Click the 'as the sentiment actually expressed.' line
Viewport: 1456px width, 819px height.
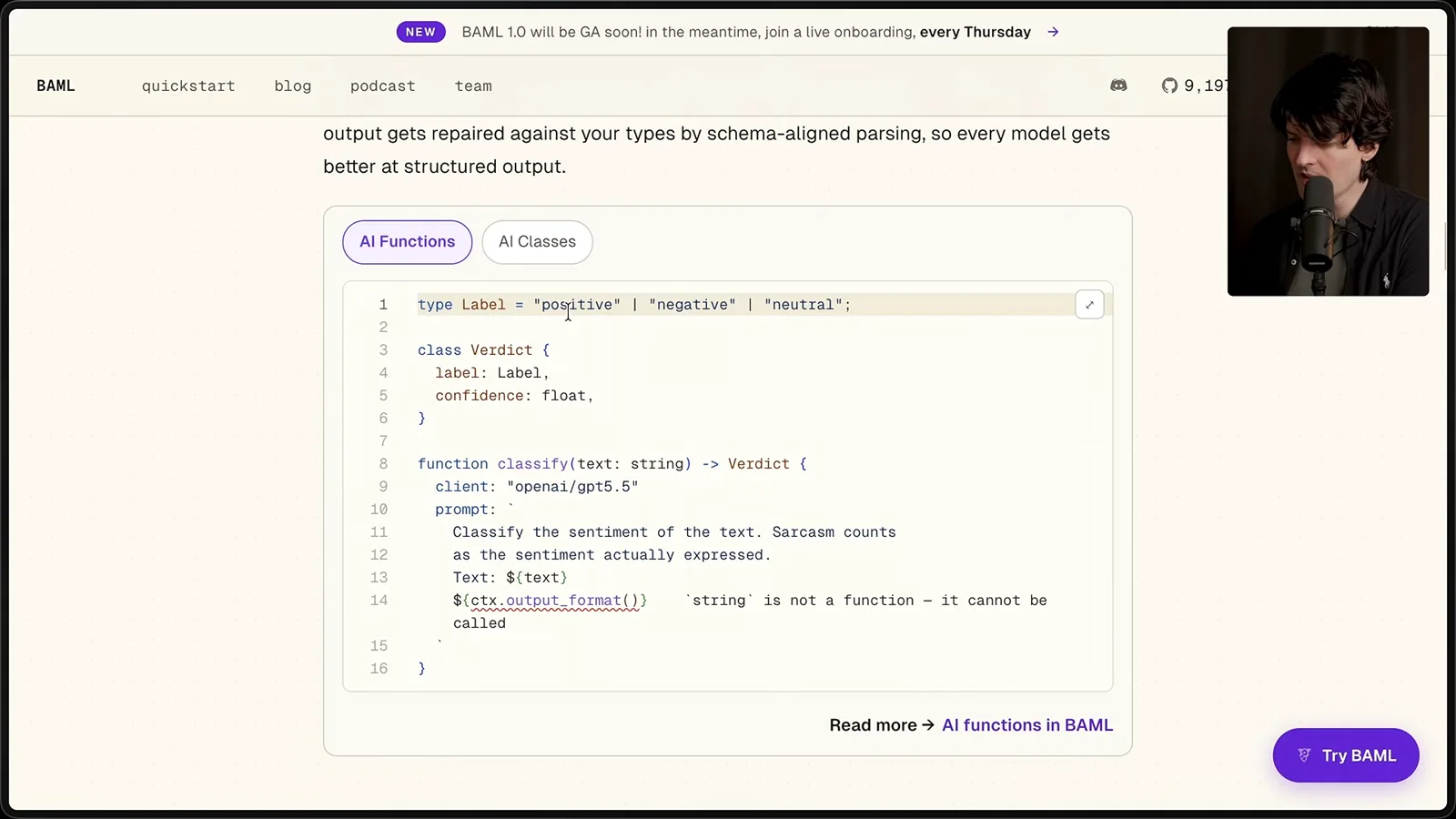pos(612,555)
